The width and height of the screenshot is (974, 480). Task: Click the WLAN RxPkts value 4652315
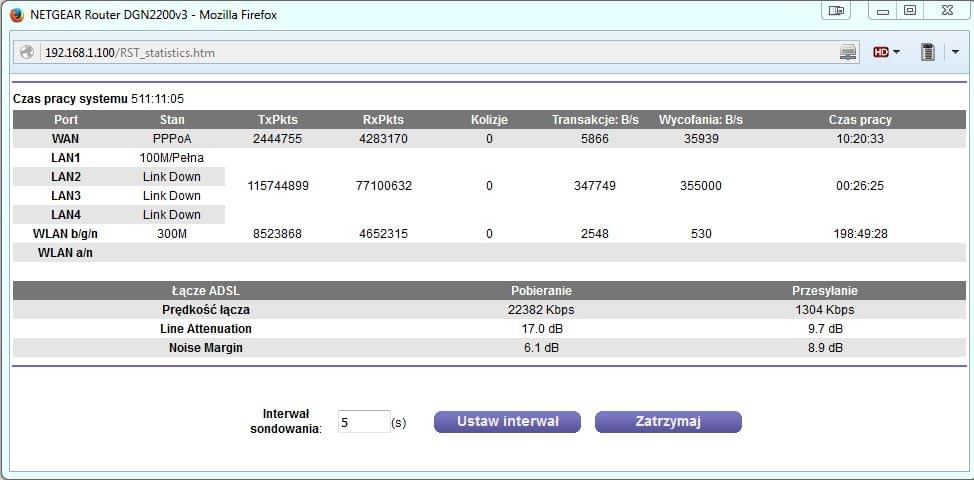[383, 234]
